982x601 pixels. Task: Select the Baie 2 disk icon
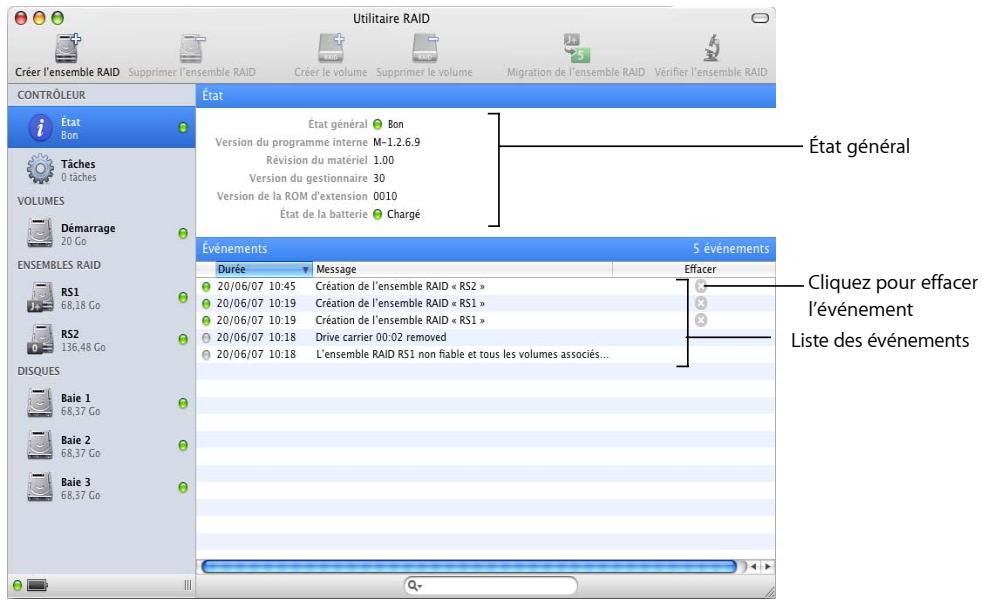point(40,445)
